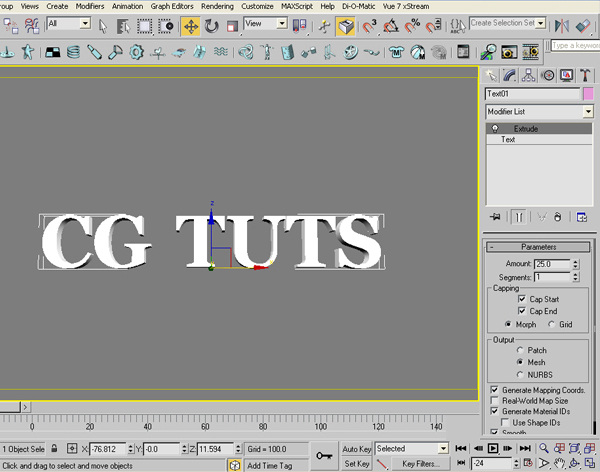Image resolution: width=600 pixels, height=472 pixels.
Task: Open the Rendering menu
Action: (x=217, y=6)
